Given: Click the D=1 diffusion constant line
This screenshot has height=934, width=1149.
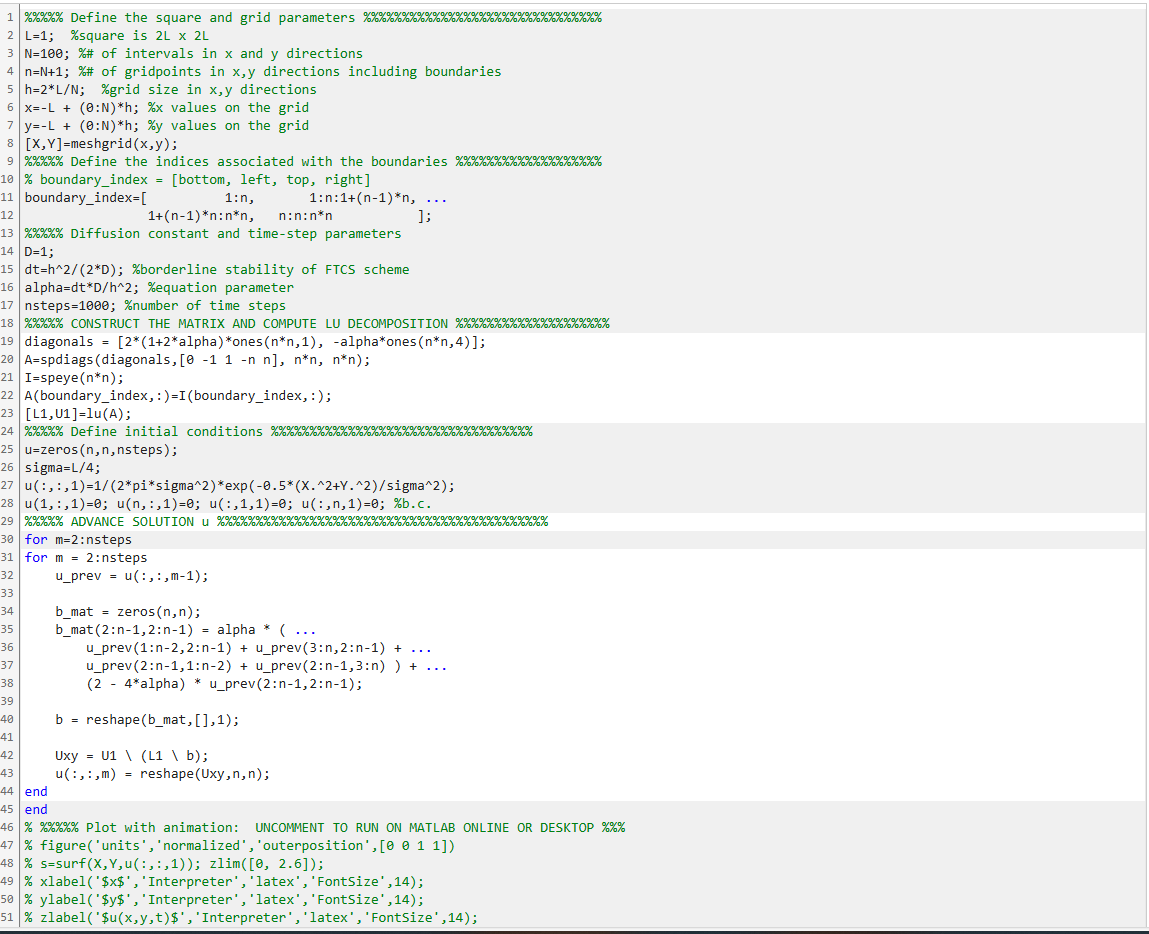Looking at the screenshot, I should tap(36, 251).
